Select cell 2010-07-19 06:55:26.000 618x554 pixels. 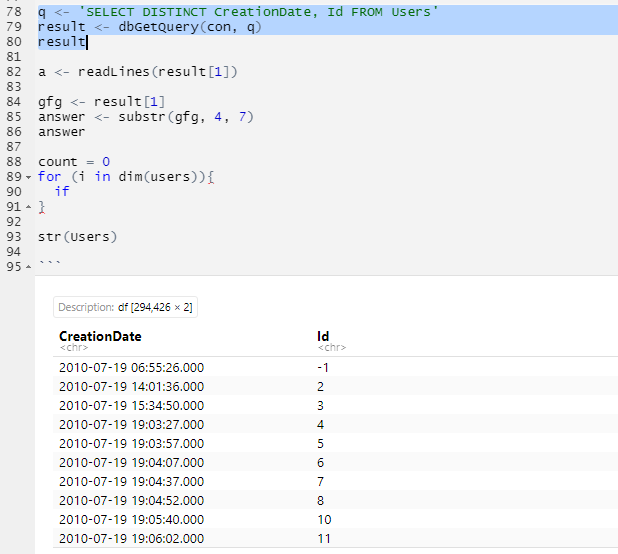click(131, 368)
